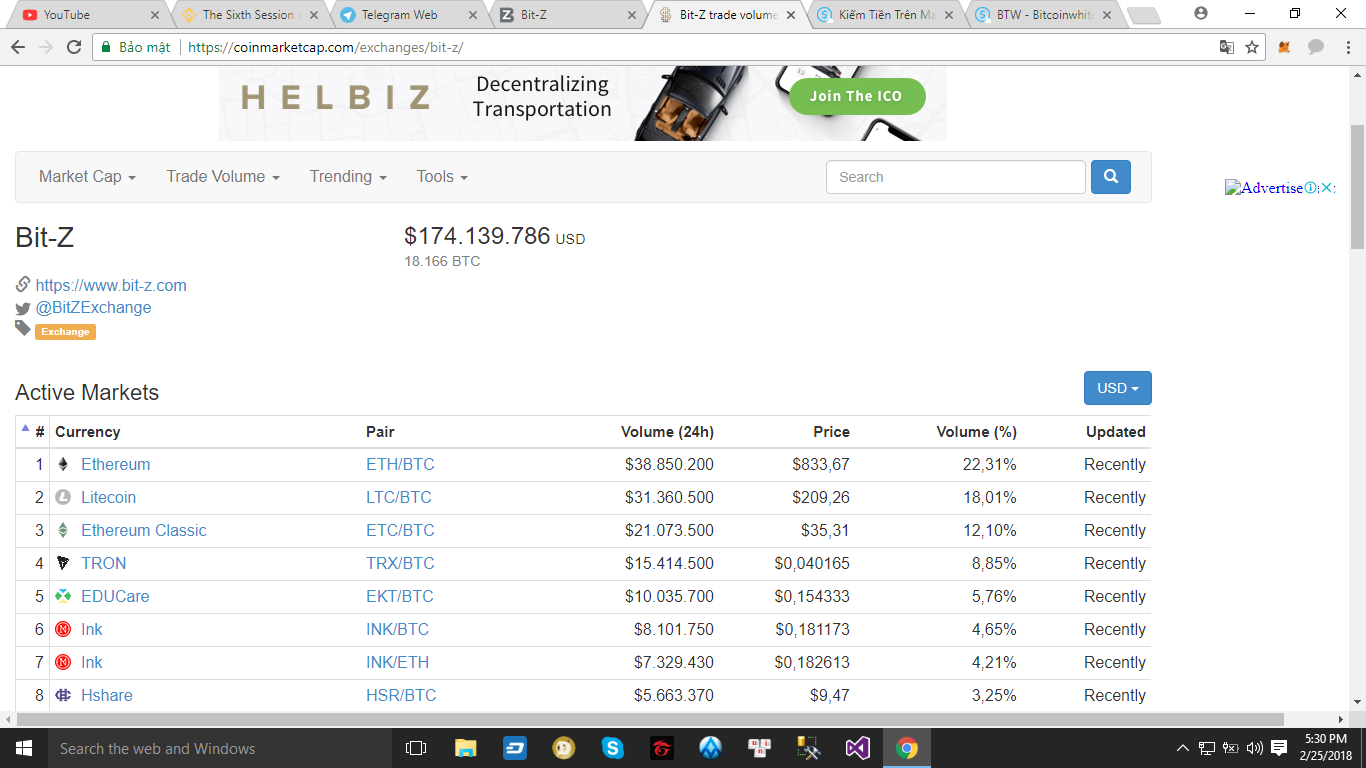This screenshot has width=1366, height=768.
Task: Open the @BitZExchange Twitter link
Action: click(x=94, y=307)
